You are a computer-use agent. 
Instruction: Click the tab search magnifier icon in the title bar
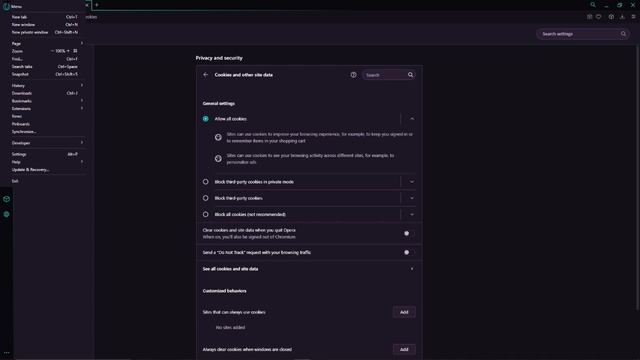pos(593,5)
